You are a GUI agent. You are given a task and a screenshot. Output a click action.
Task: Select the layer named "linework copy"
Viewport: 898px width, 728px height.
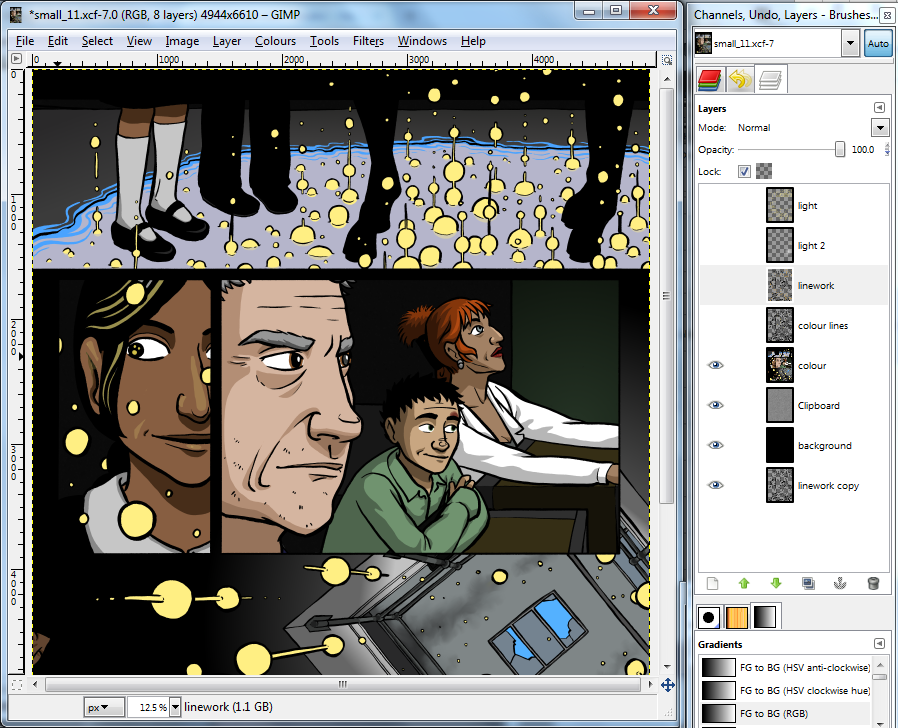pos(794,485)
